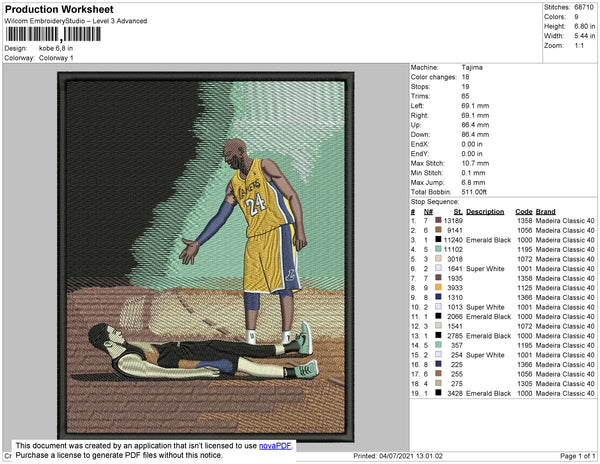Open the novaPDF link in the notice

pyautogui.click(x=275, y=446)
